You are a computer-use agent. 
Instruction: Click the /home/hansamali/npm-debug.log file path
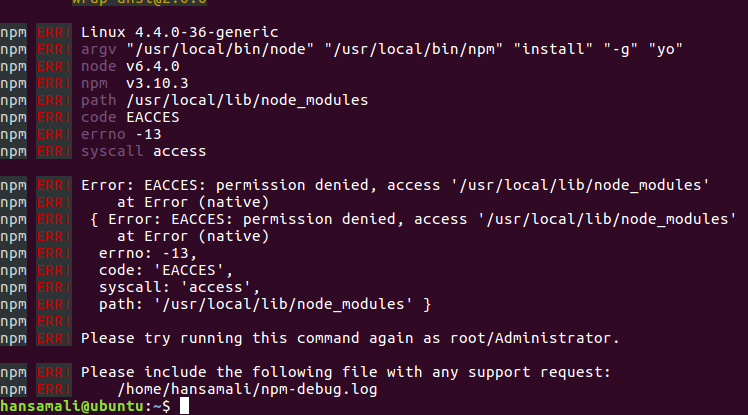[x=247, y=389]
